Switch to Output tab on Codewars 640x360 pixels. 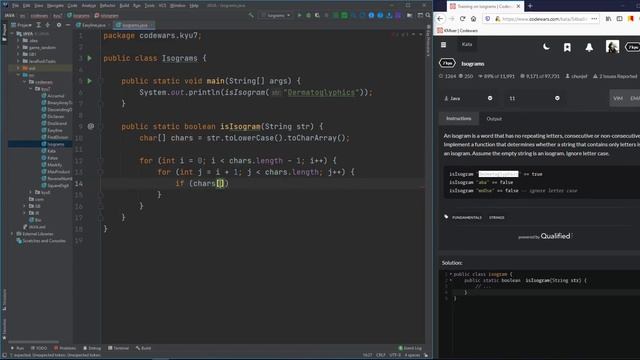tap(494, 119)
